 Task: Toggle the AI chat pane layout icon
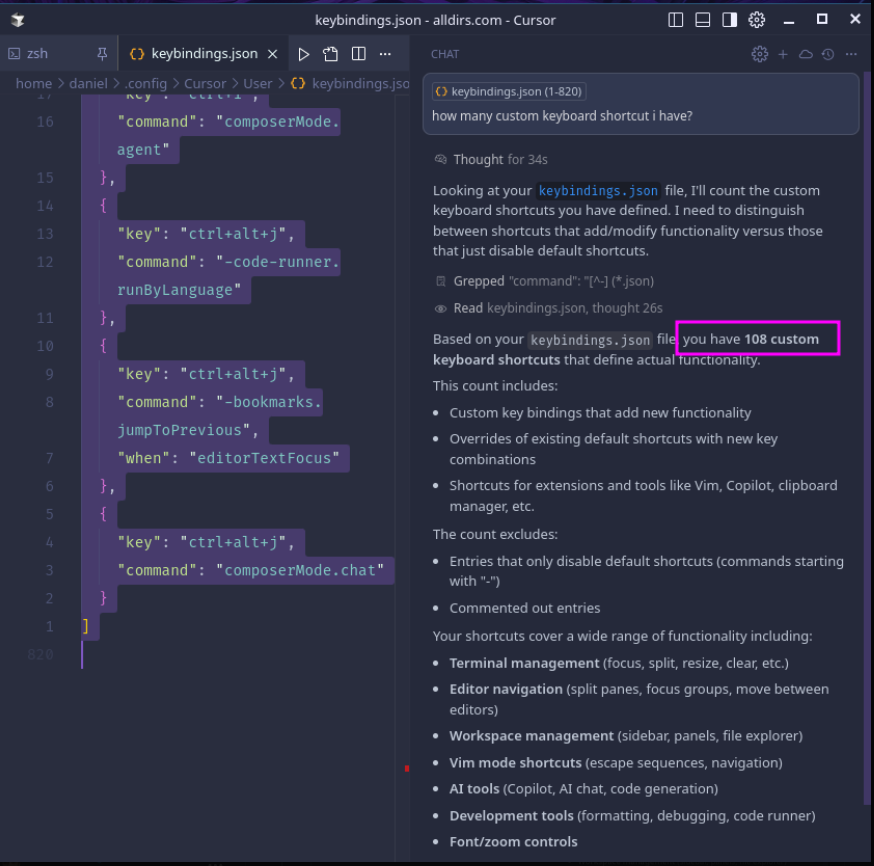coord(730,20)
